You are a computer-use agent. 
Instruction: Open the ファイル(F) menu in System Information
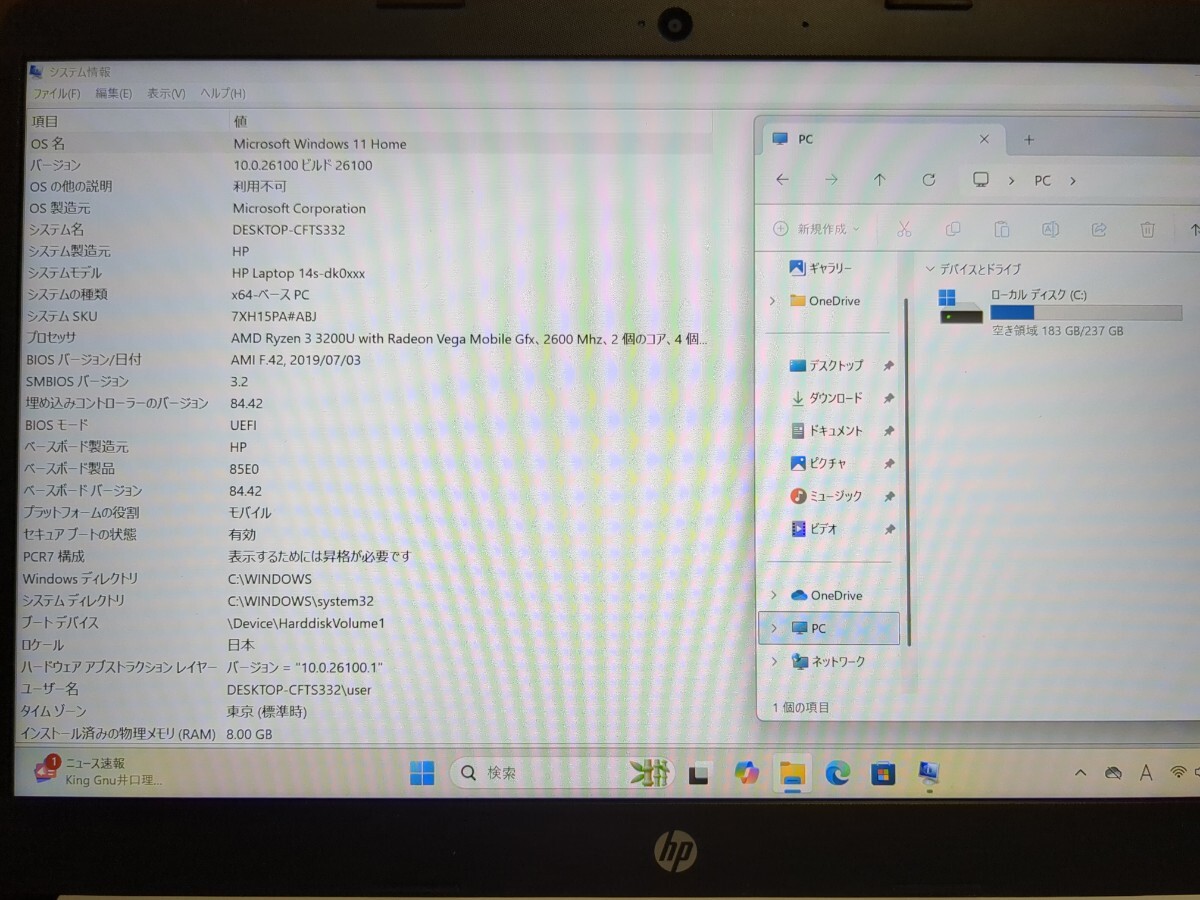[57, 93]
